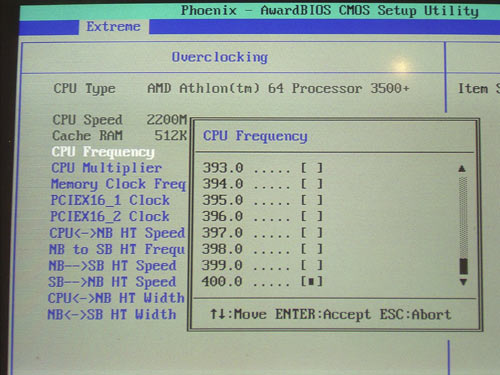The image size is (500, 375).
Task: Select the 399.0 frequency option
Action: 262,265
